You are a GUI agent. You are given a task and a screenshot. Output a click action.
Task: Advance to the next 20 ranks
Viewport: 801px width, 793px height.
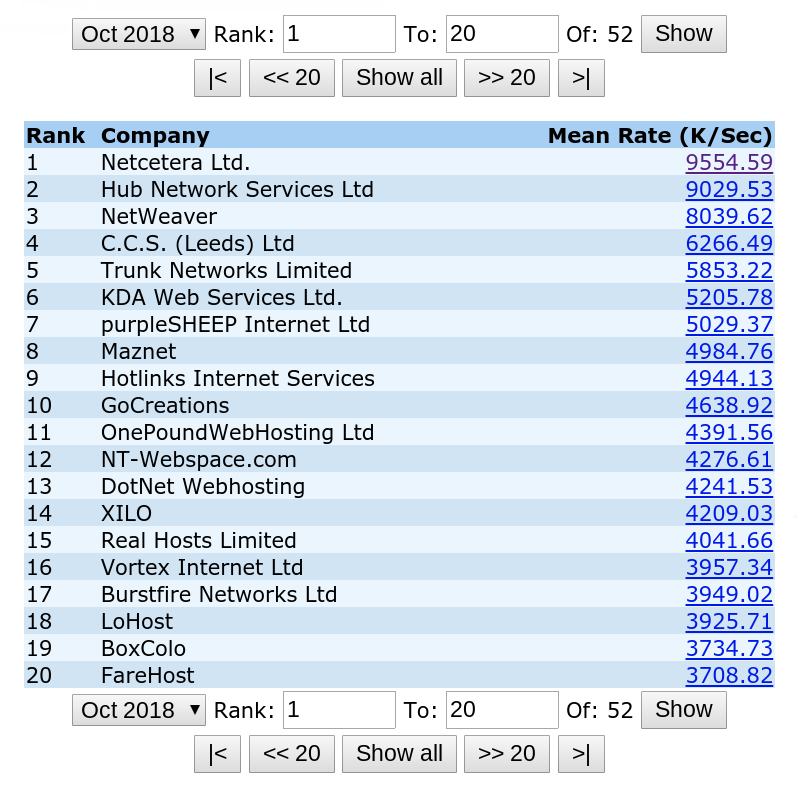coord(506,77)
